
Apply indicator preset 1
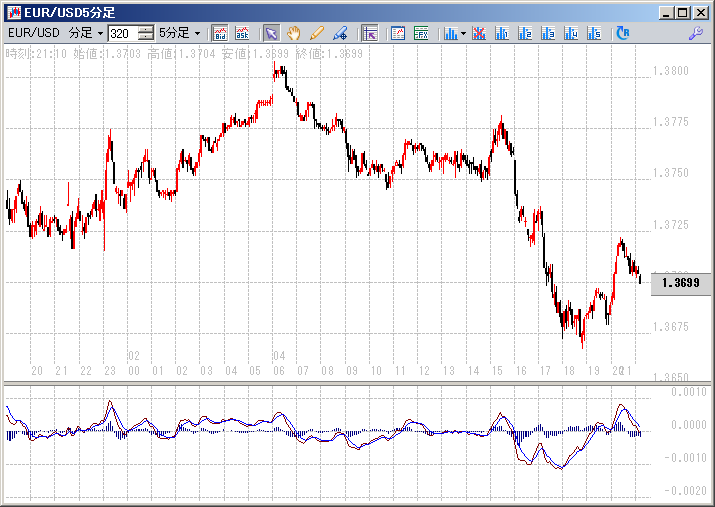(502, 33)
